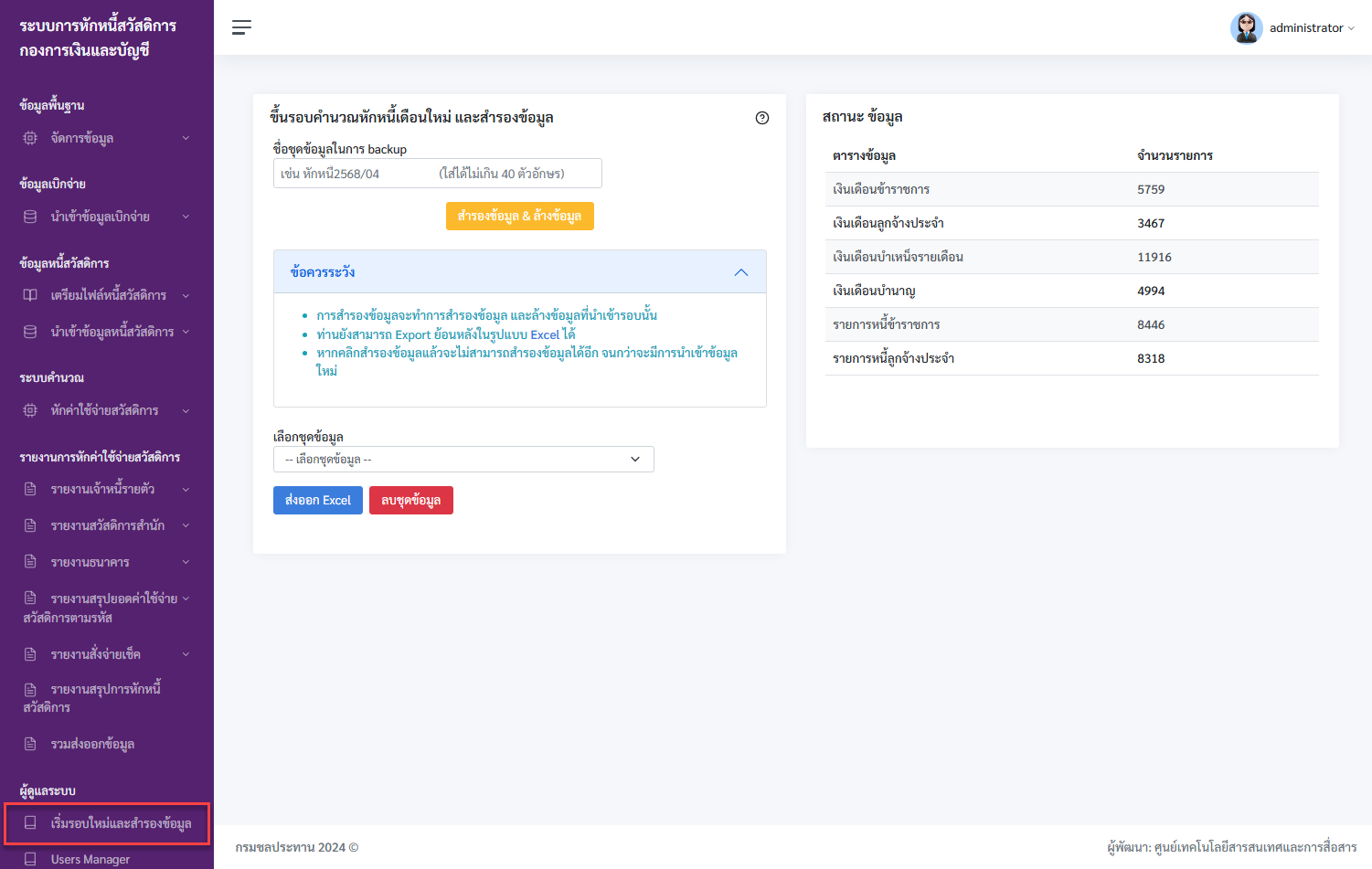
Task: Click the 5759 record count value
Action: [x=1151, y=189]
